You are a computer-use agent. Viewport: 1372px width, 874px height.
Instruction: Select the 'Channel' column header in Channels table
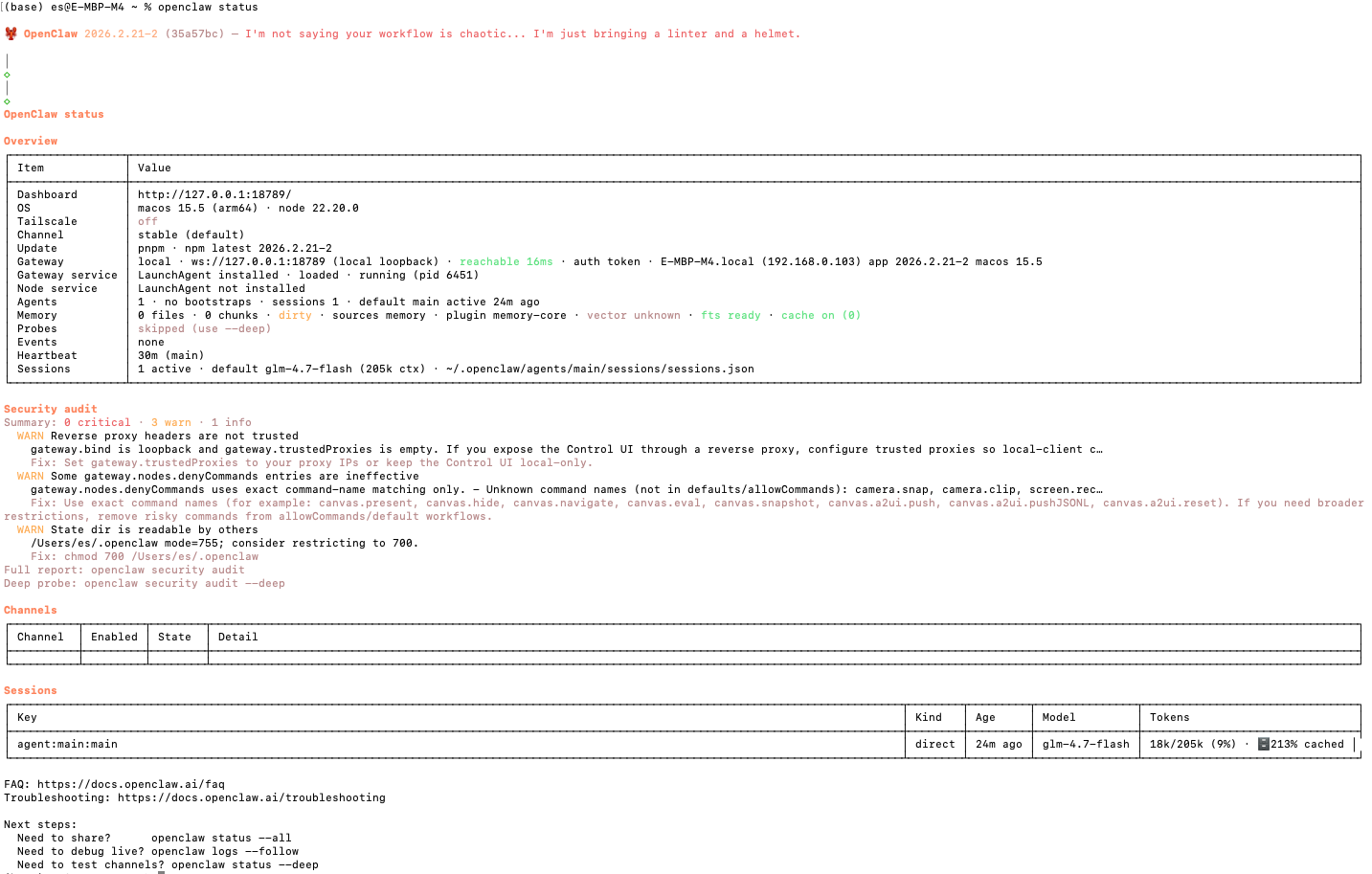pos(41,637)
